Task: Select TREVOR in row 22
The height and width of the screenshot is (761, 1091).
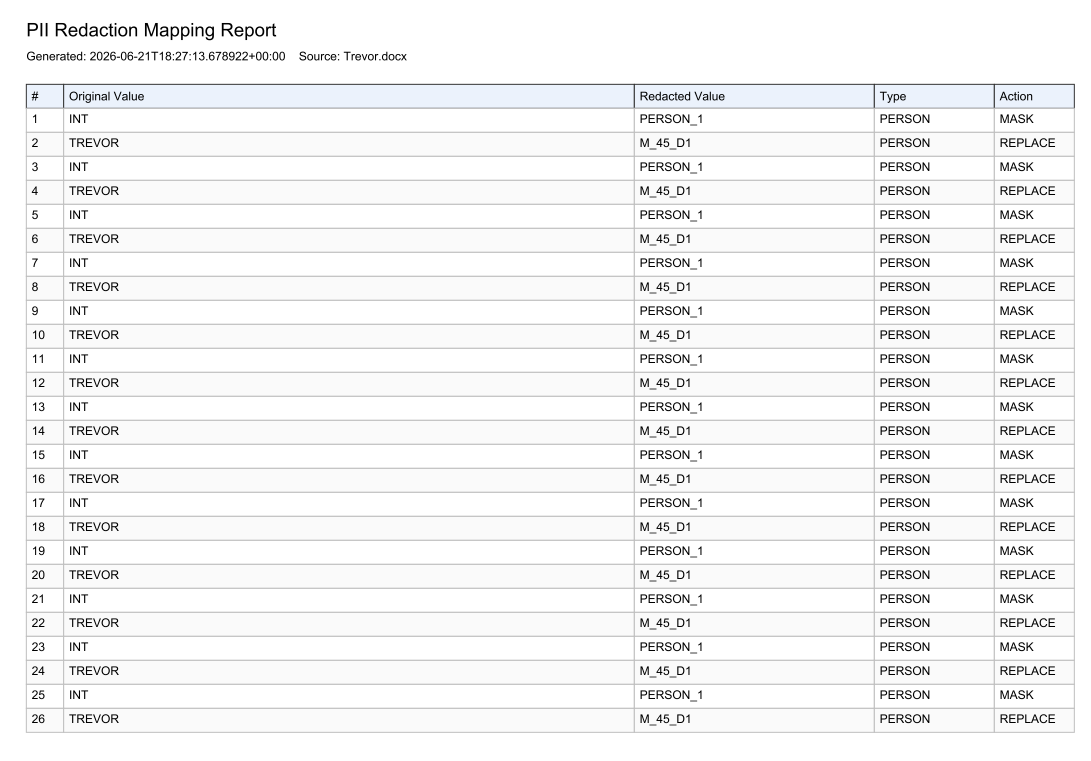Action: point(94,623)
